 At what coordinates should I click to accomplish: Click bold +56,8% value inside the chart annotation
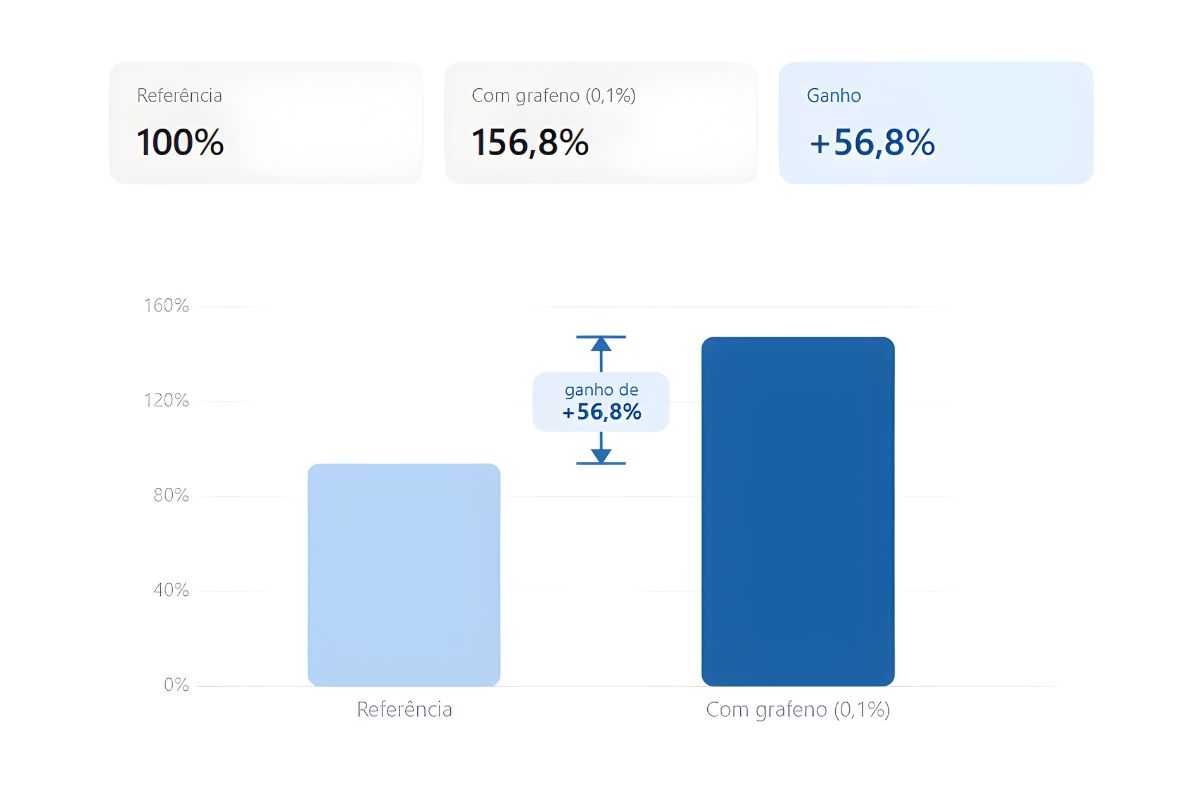[x=601, y=412]
